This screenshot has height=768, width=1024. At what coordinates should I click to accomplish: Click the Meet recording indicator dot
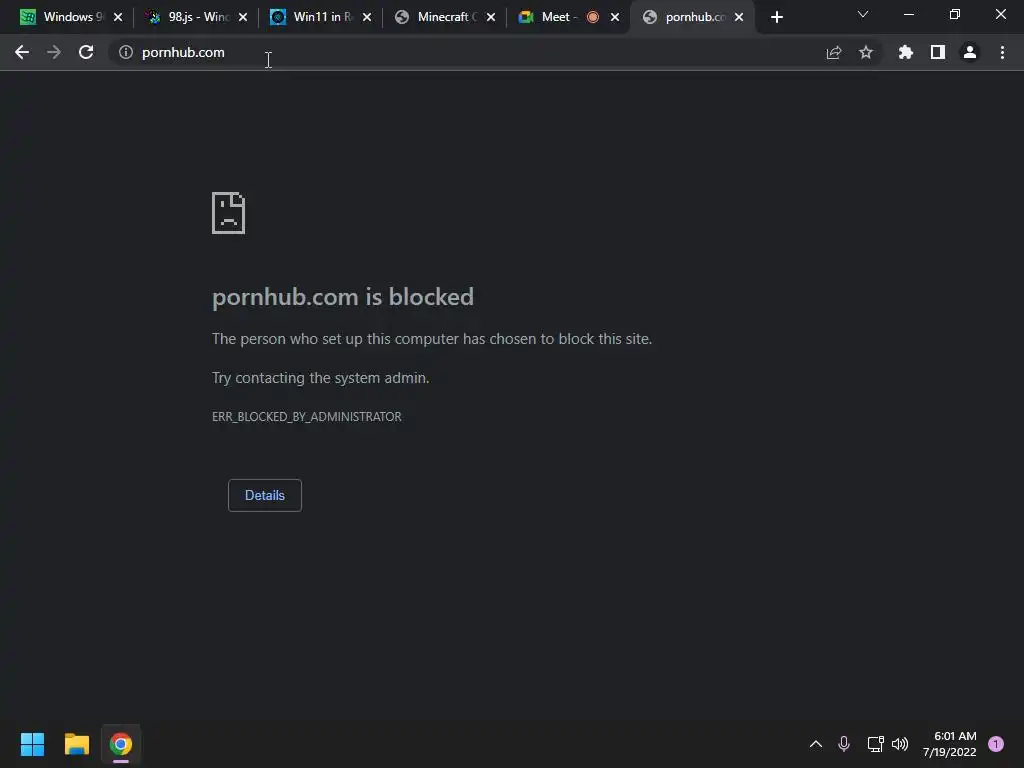593,18
